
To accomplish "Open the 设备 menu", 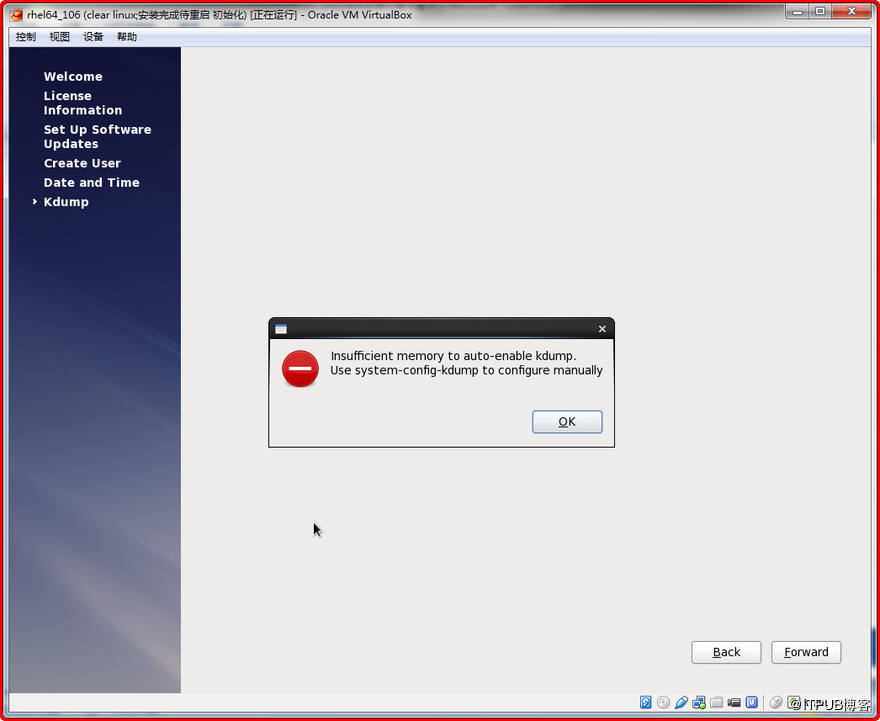I will pyautogui.click(x=93, y=37).
